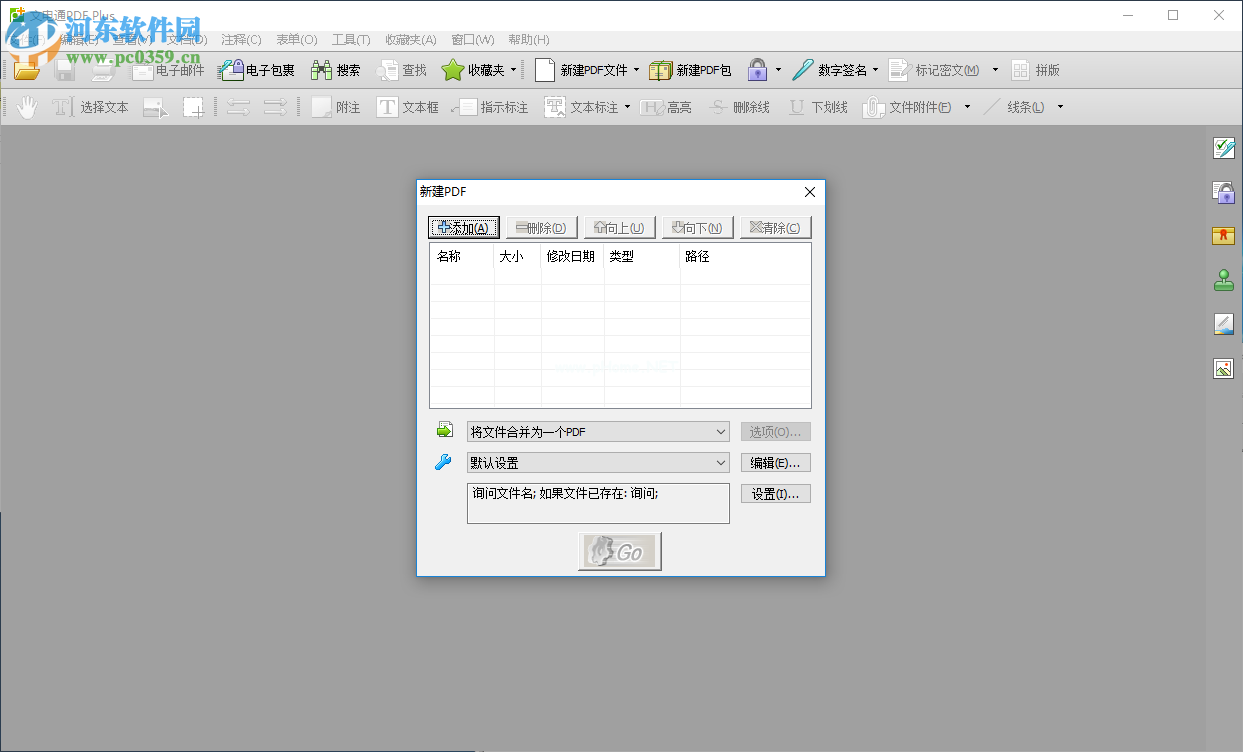
Task: Select the 下划线 underline tool
Action: pyautogui.click(x=817, y=106)
